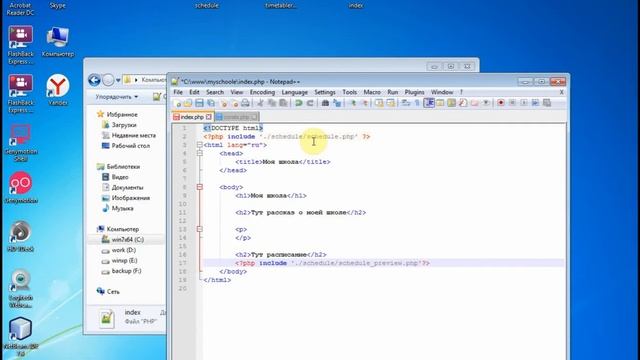Select the top FlashBack Express desktop icon
Viewport: 640px width, 360px height.
[x=20, y=45]
